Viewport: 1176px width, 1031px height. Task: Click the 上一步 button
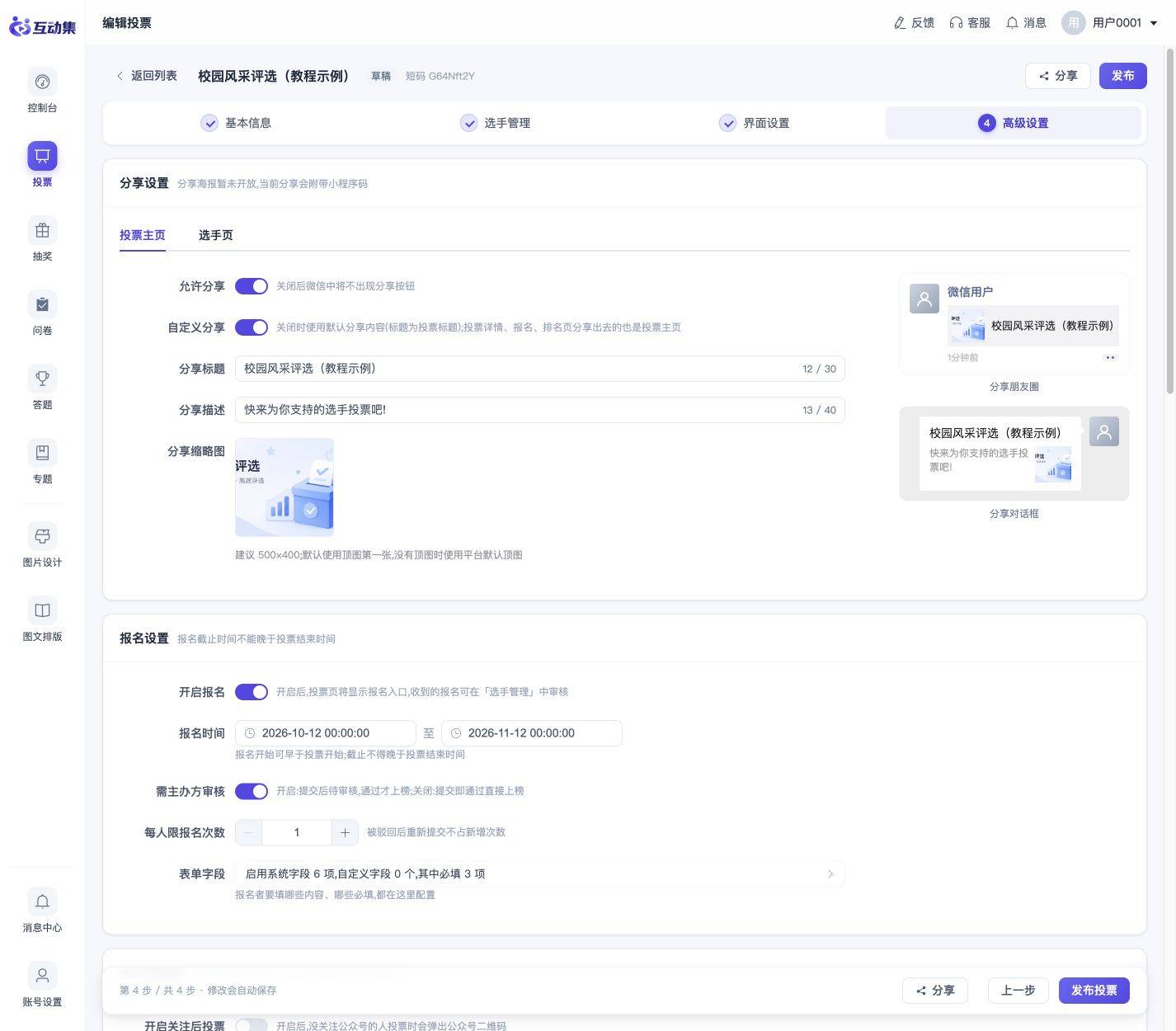pos(1018,991)
